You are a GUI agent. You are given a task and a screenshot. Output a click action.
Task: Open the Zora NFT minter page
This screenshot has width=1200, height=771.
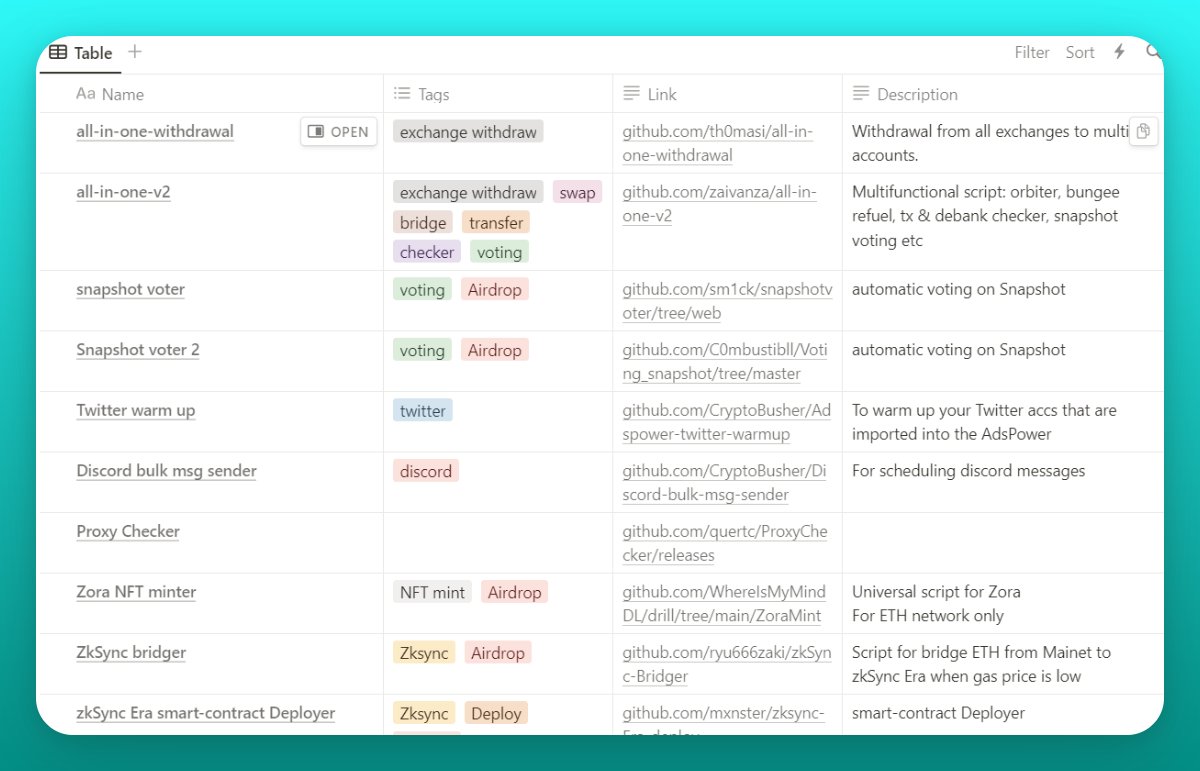[136, 592]
